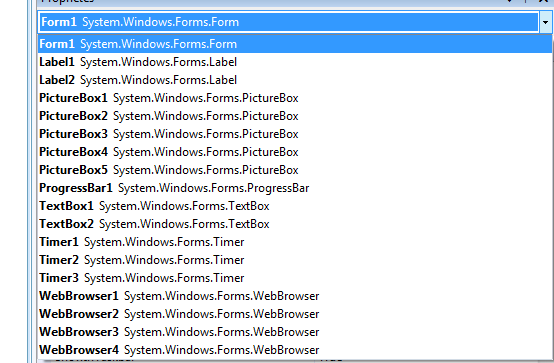Click WebBrowser3 in the list
The width and height of the screenshot is (554, 363).
point(295,332)
